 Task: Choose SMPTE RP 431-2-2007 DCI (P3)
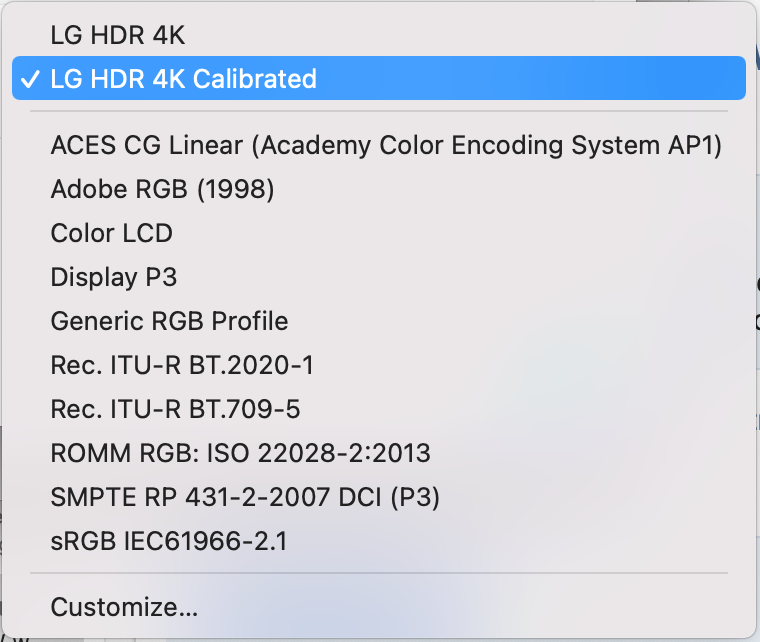click(x=245, y=497)
